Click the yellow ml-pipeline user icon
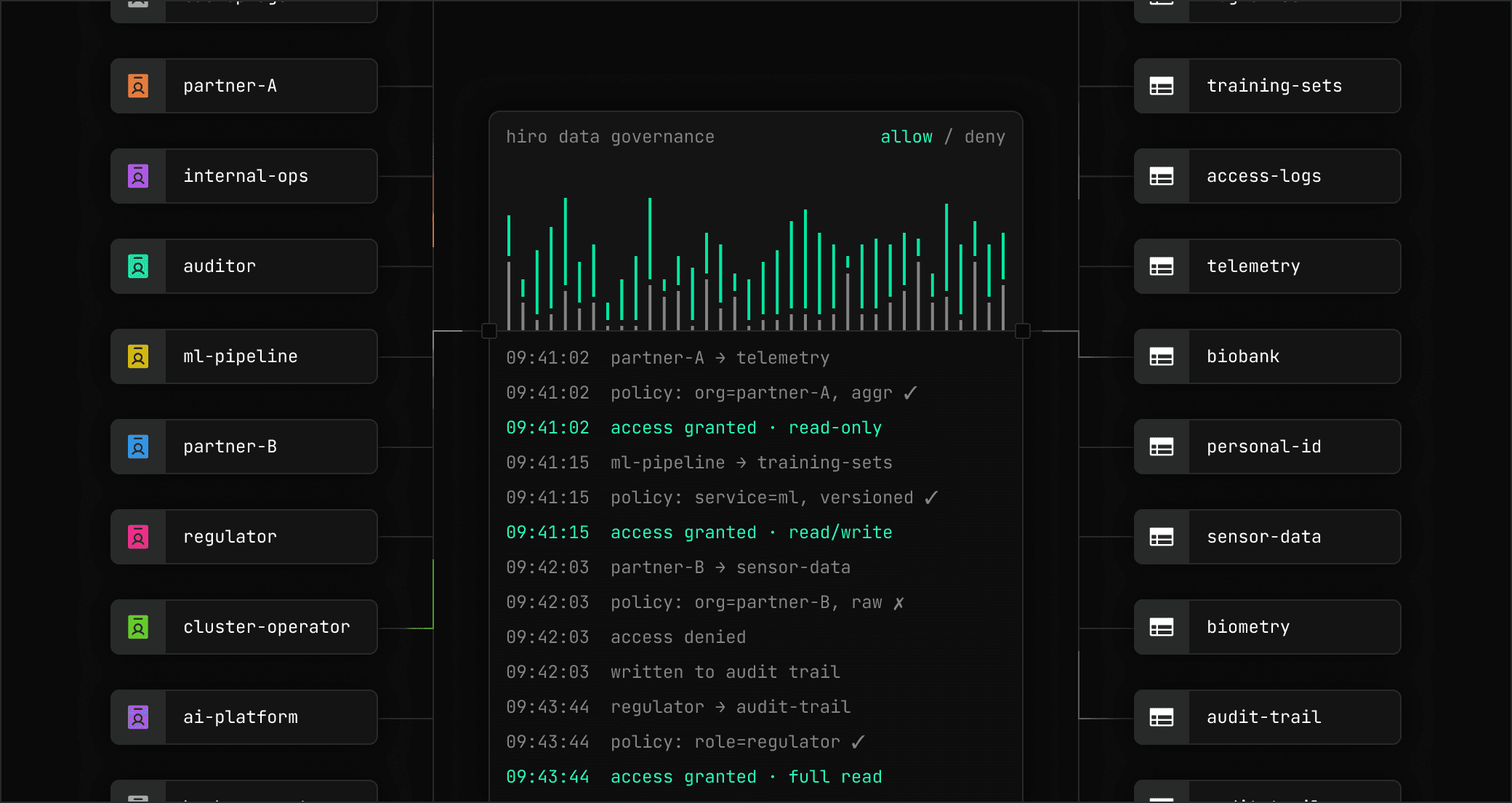Screen dimensions: 1512x803 pos(138,356)
